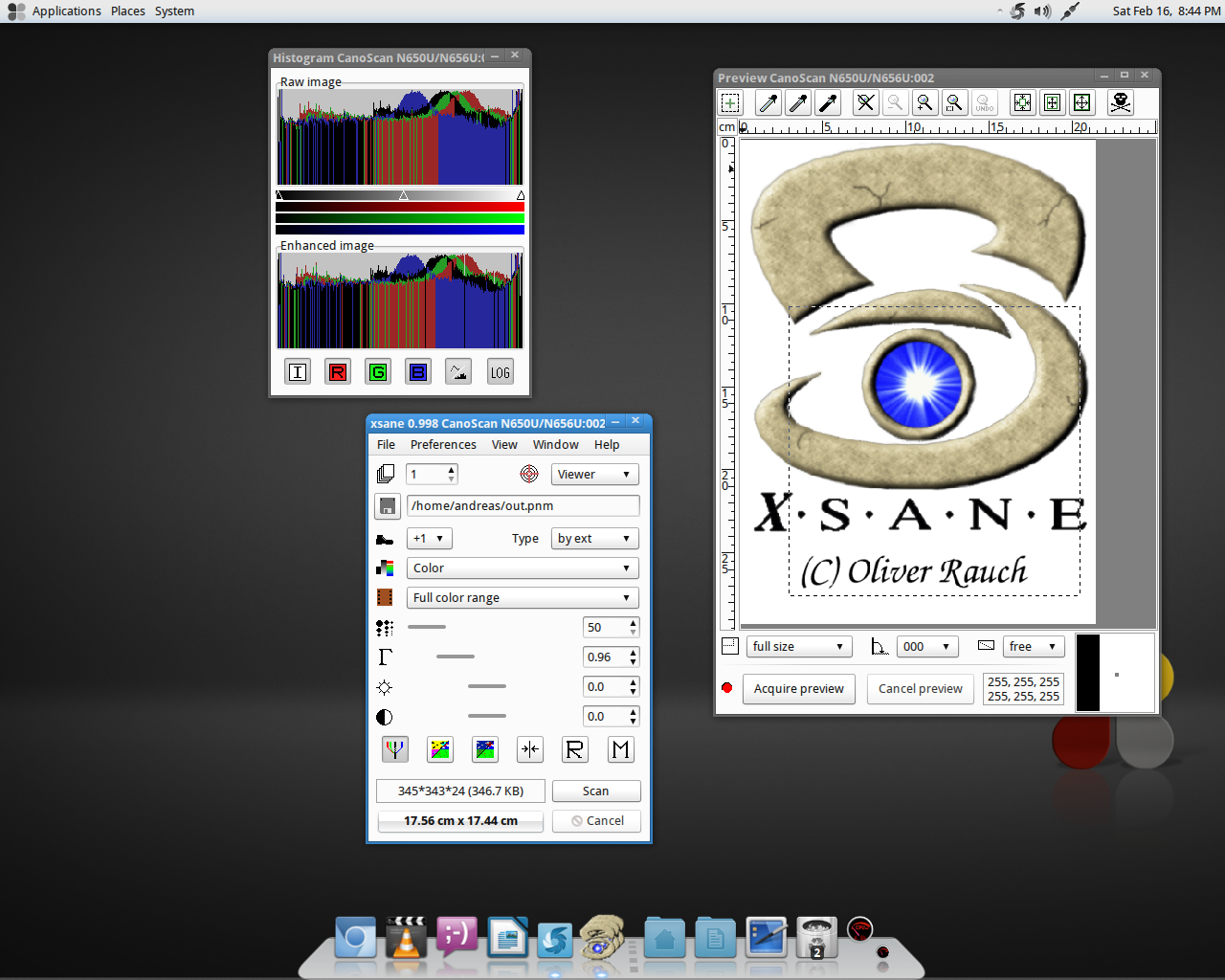Click the target icon beside Viewer dropdown
Viewport: 1225px width, 980px height.
click(529, 474)
